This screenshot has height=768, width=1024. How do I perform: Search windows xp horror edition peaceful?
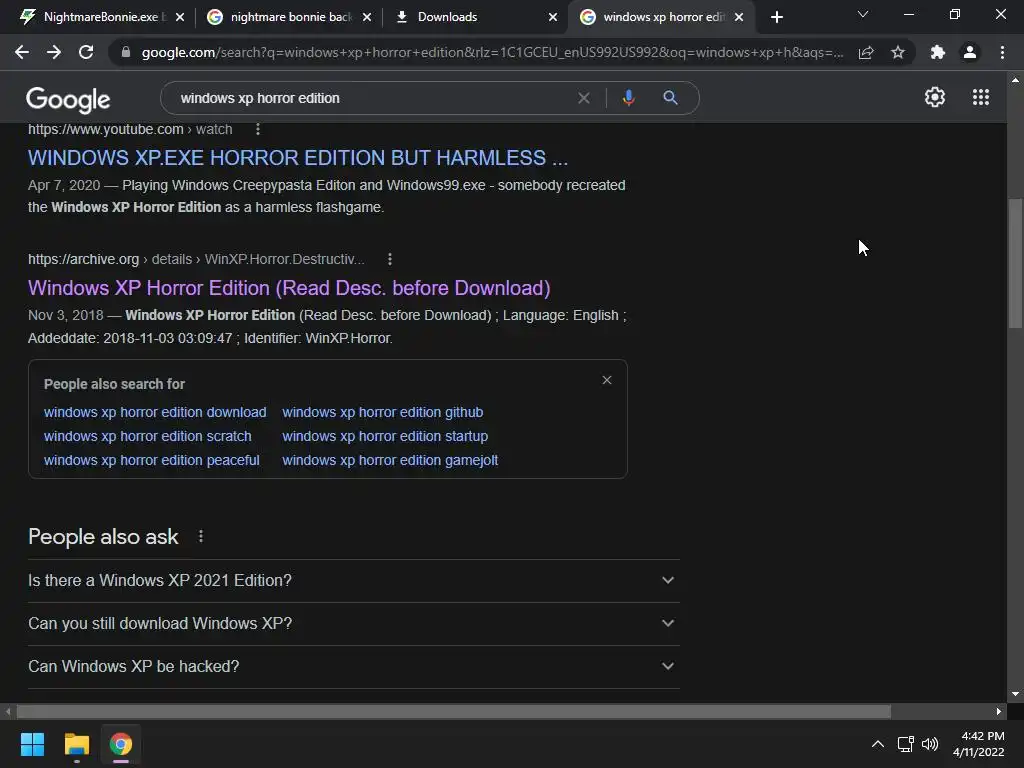point(152,460)
